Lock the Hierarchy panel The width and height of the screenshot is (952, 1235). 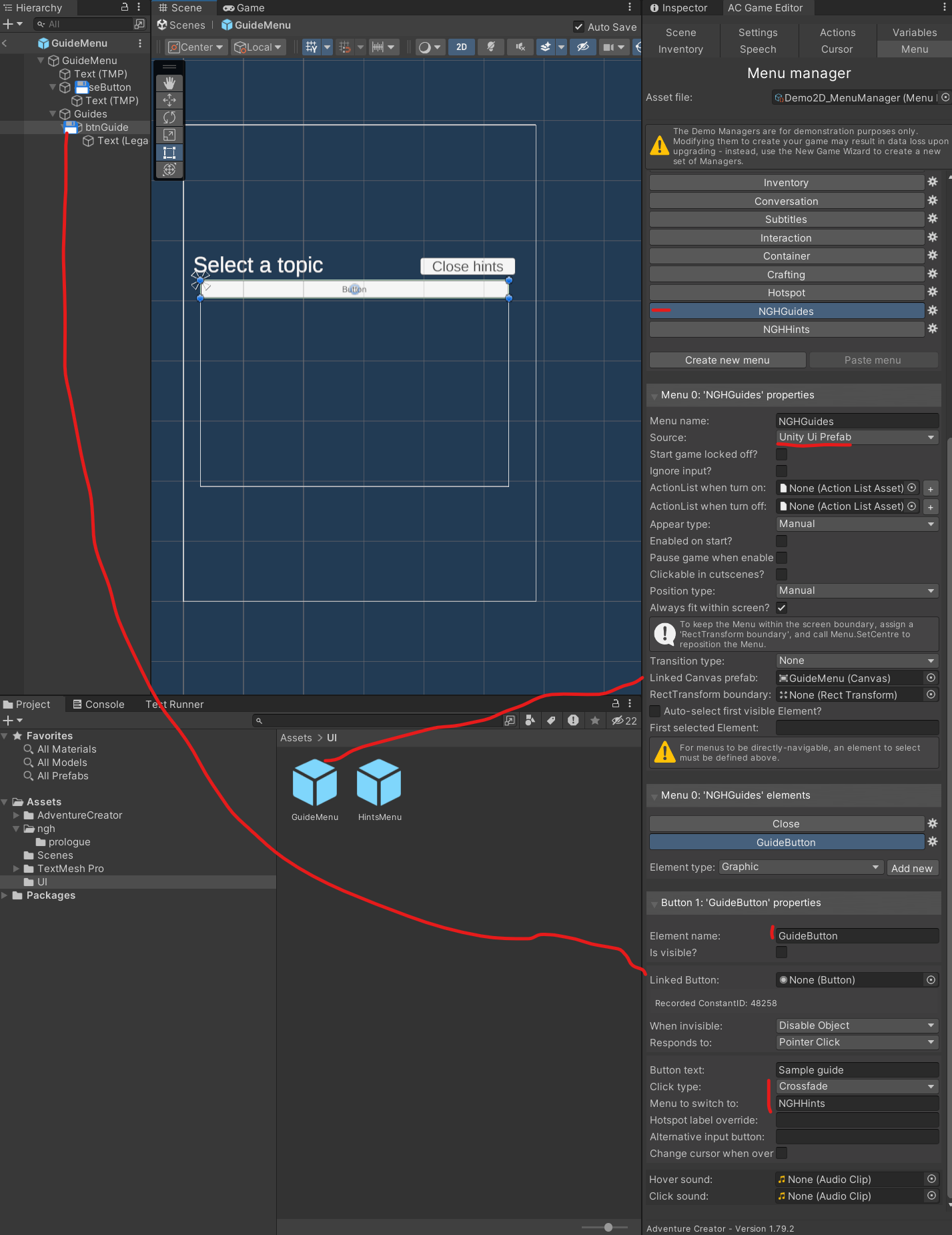coord(124,7)
